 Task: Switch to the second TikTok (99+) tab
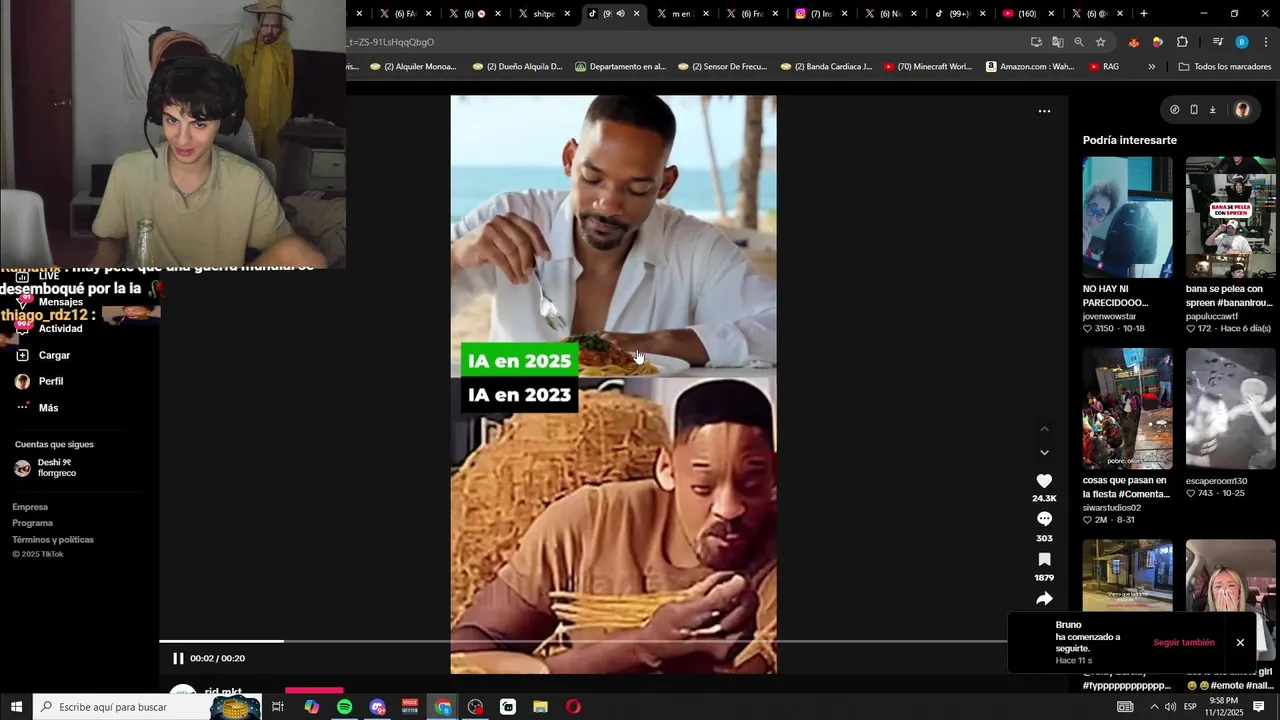(958, 14)
